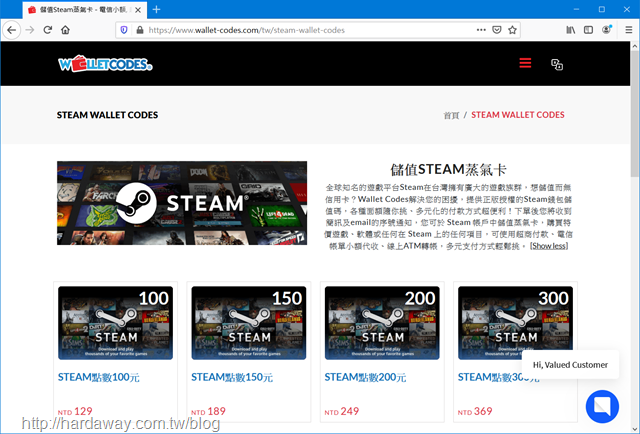Click the 儲值STEAM蒸氣卡 heading

coord(448,169)
